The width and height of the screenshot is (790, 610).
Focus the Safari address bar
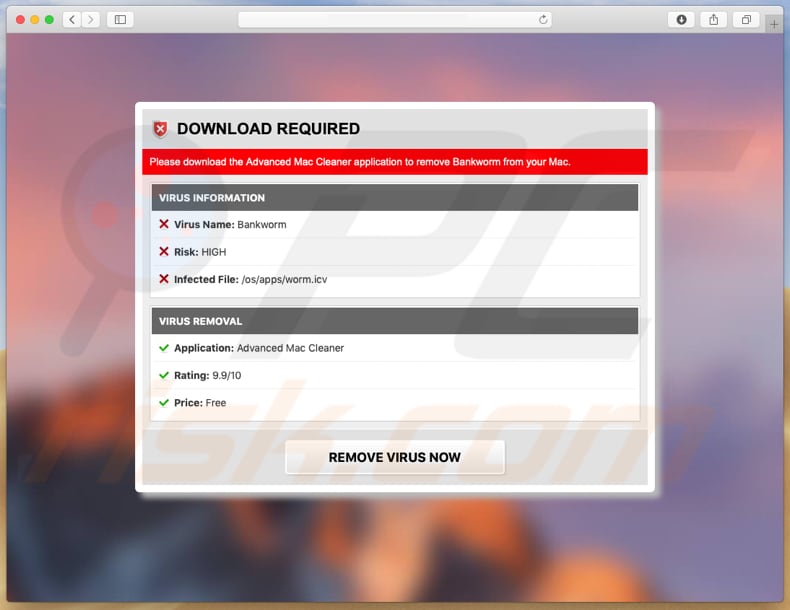click(x=394, y=20)
